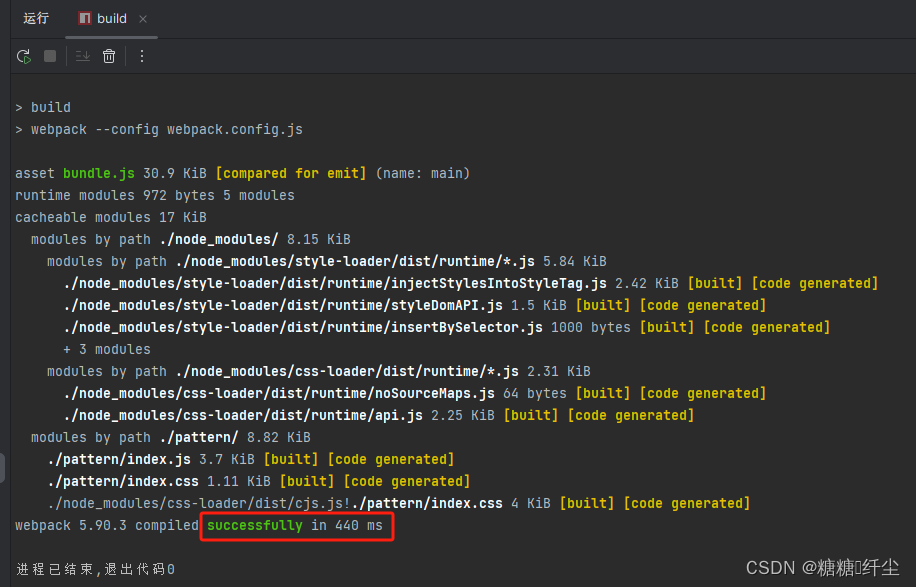Click the process exit code message
Screen dimensions: 916x587
click(94, 569)
